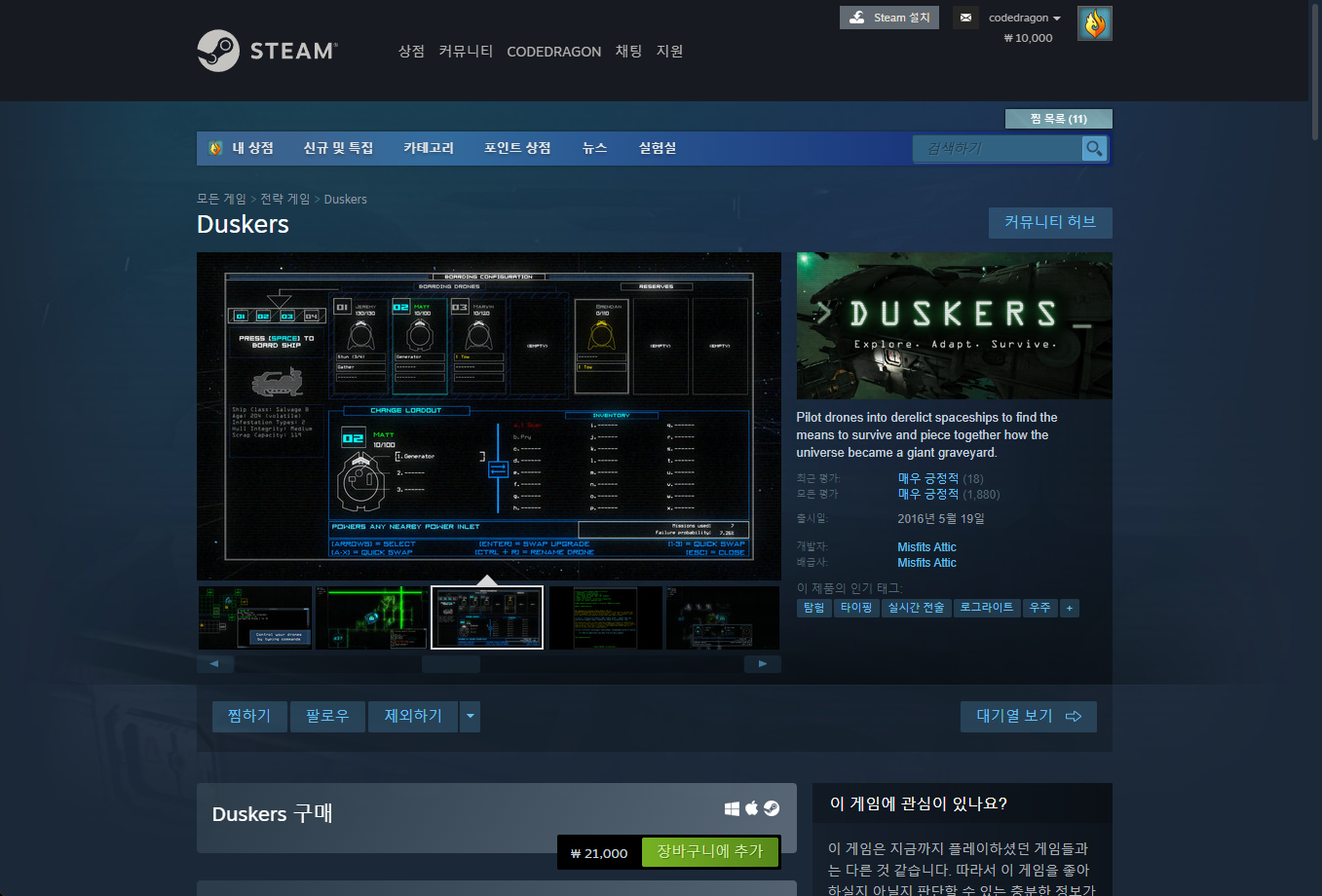Screen dimensions: 1322x896
Task: Select the fourth dark terminal thumbnail
Action: click(x=605, y=617)
